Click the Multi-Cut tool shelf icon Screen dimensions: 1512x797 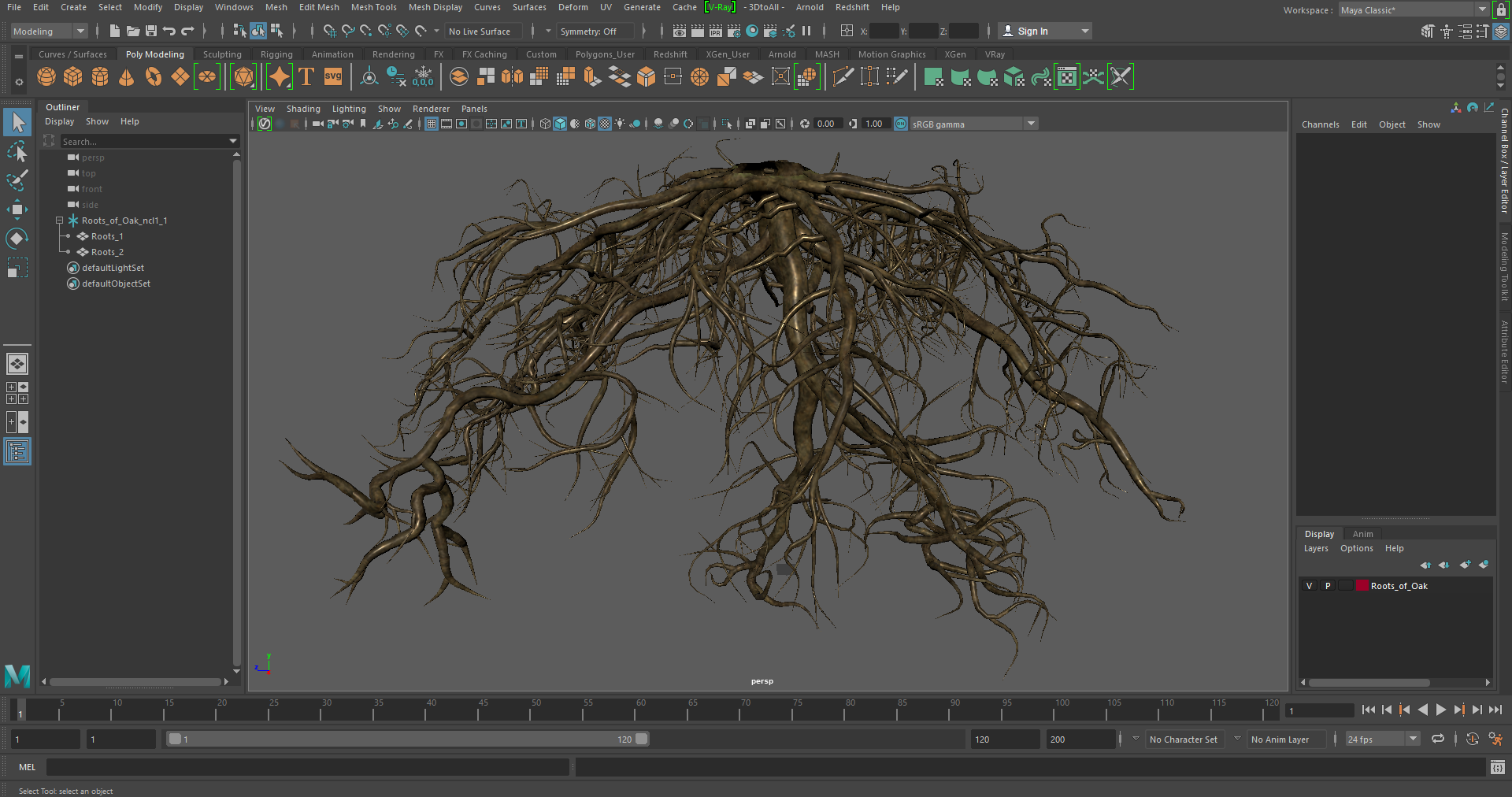843,76
